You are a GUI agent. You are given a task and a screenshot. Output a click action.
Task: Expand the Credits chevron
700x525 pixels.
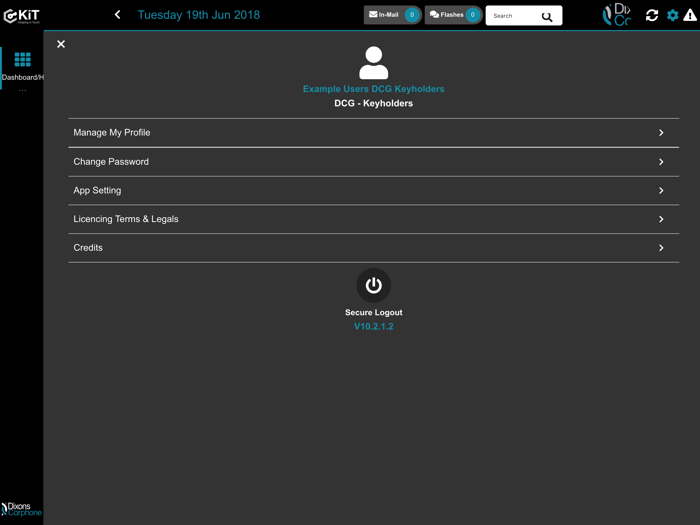[661, 248]
